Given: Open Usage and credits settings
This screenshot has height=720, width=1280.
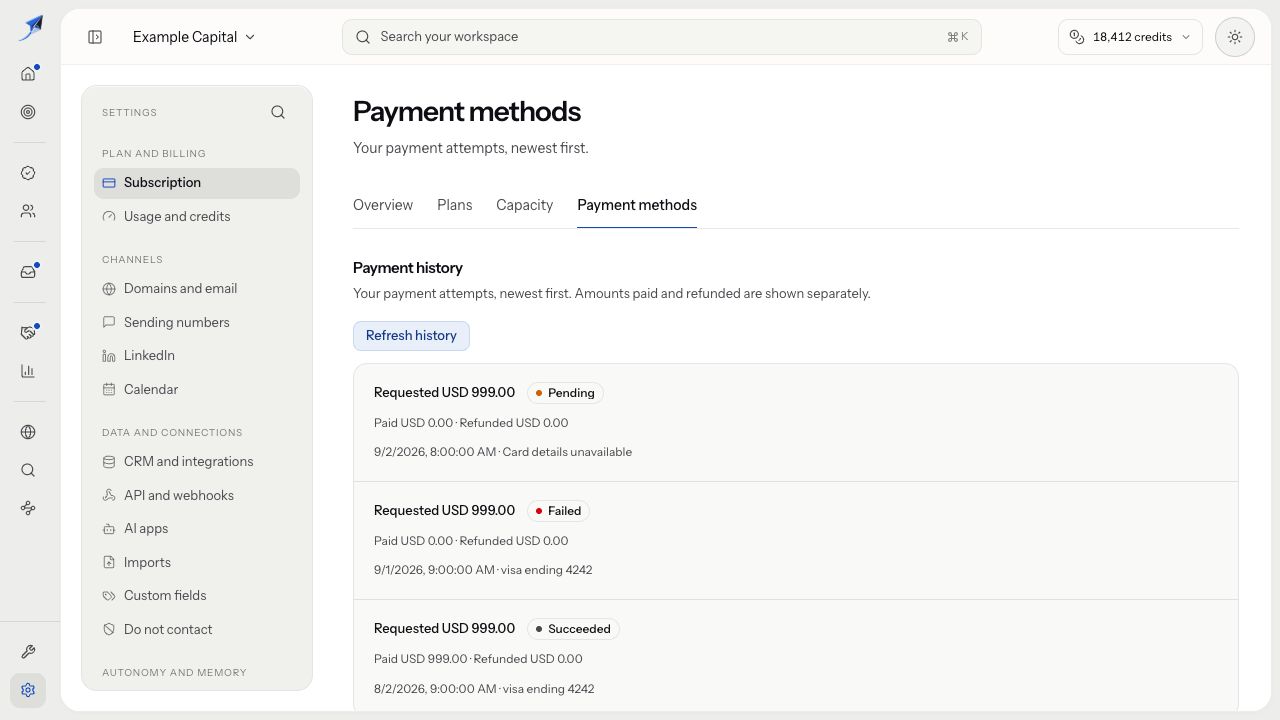Looking at the screenshot, I should 197,217.
